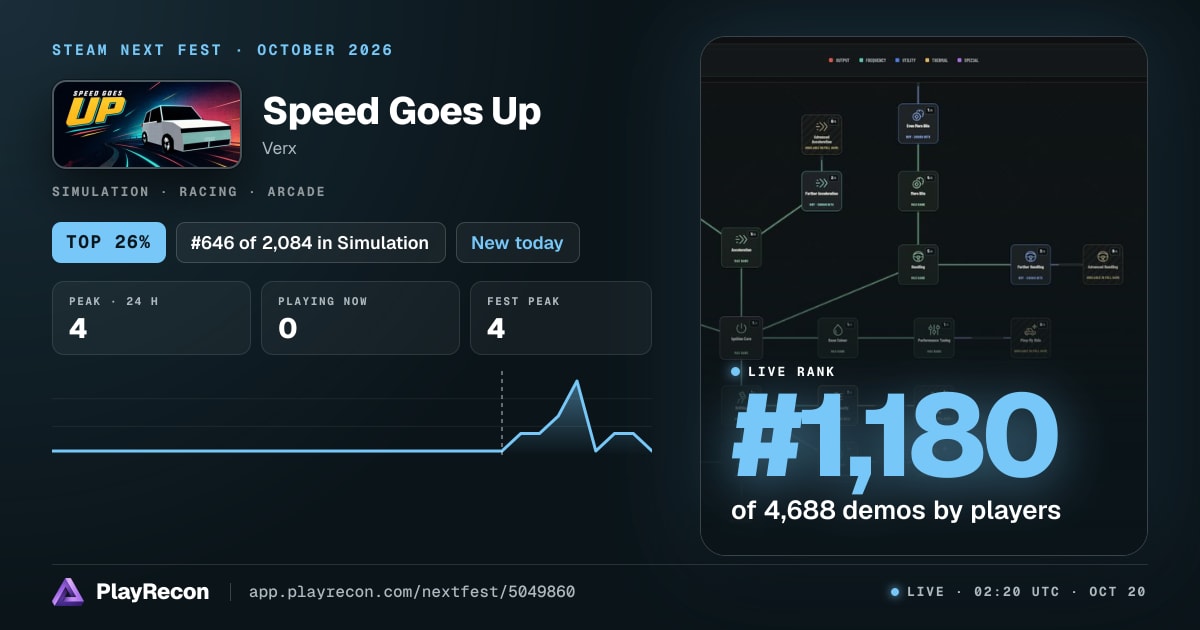Click the red Output legend swatch
Image resolution: width=1200 pixels, height=630 pixels.
pyautogui.click(x=831, y=61)
